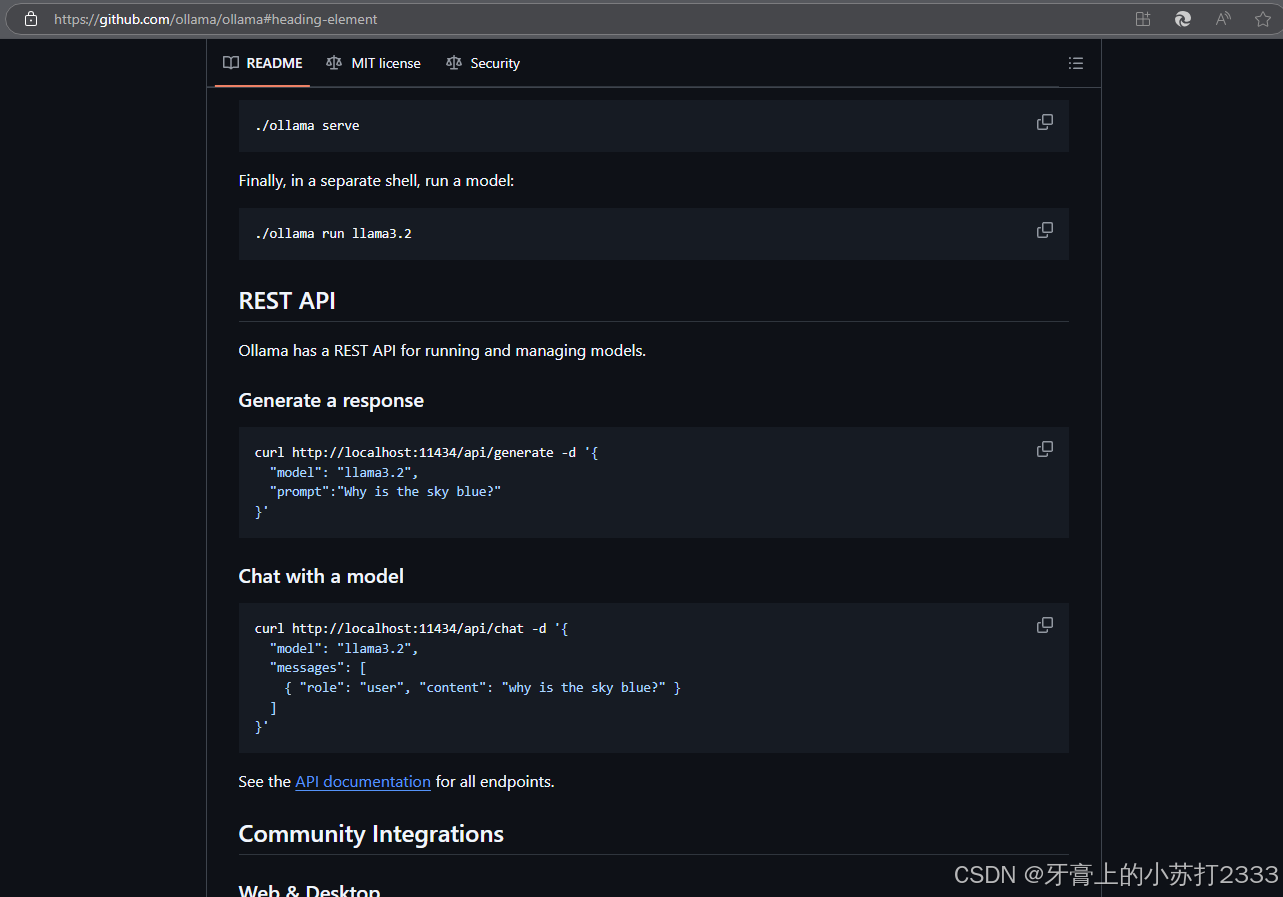This screenshot has height=897, width=1283.
Task: Click the scales icon beside Security
Action: pos(454,63)
